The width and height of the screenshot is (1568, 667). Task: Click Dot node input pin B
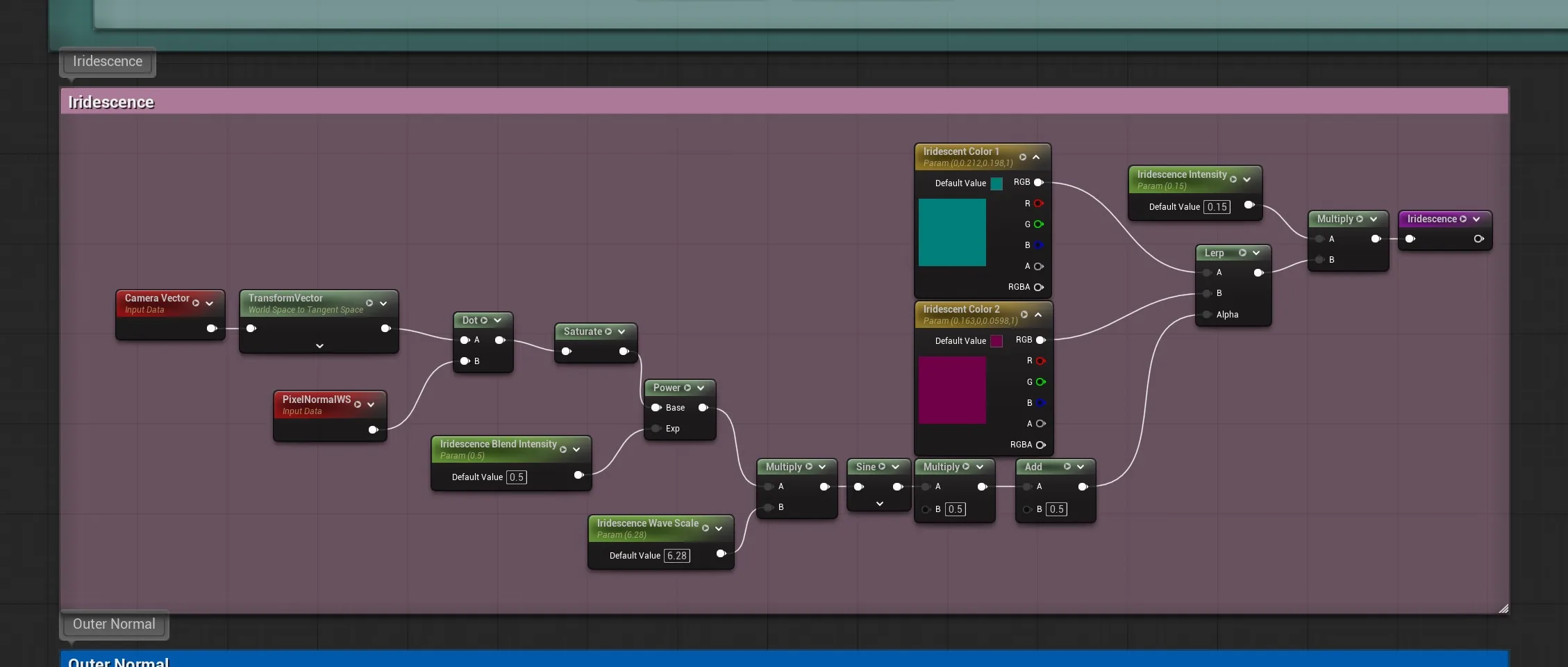coord(465,361)
